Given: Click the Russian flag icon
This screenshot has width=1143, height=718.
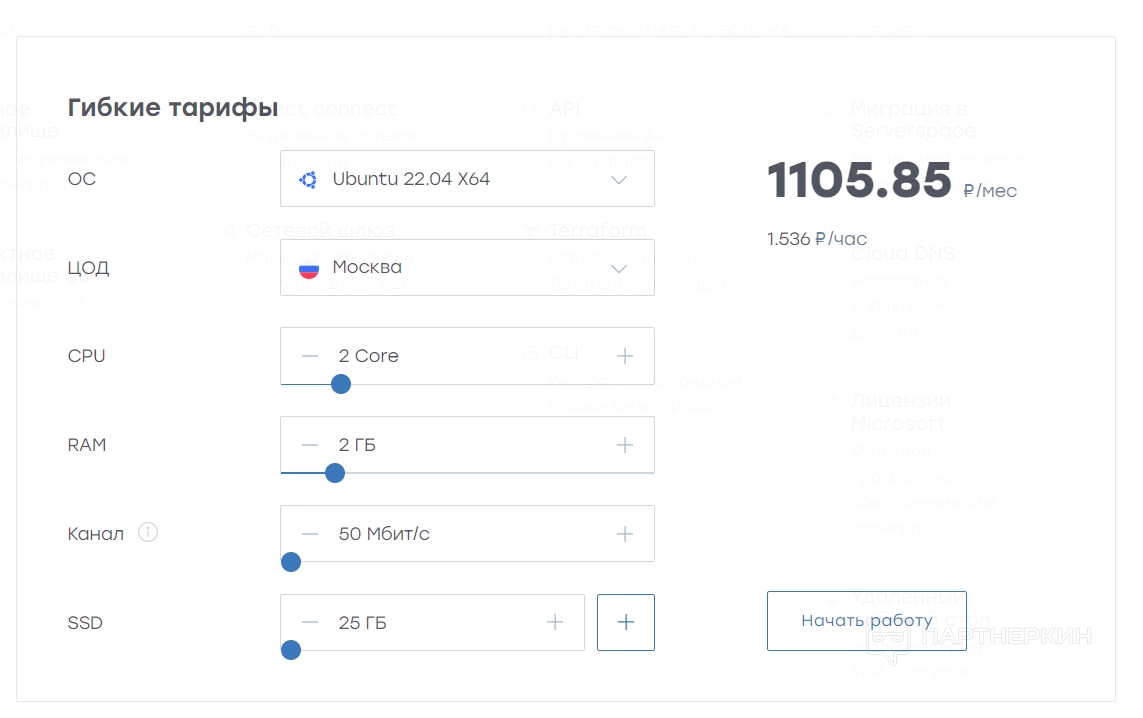Looking at the screenshot, I should pyautogui.click(x=309, y=268).
